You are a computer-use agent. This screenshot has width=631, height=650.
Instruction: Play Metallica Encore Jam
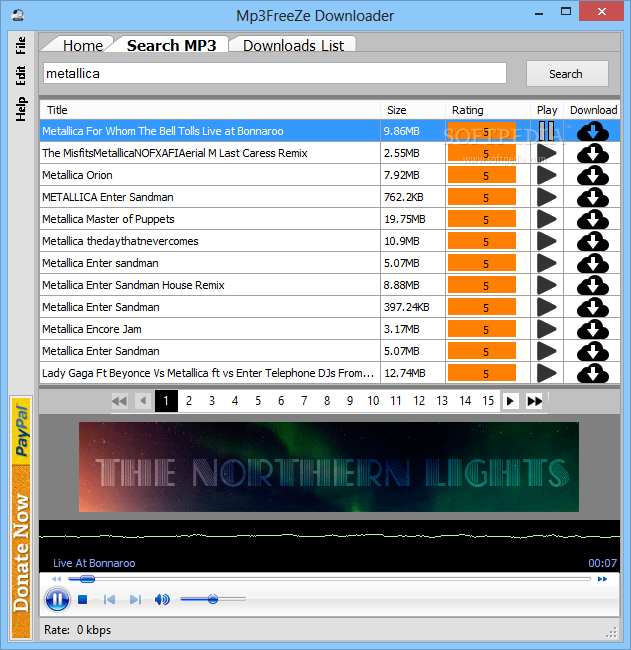pos(546,329)
